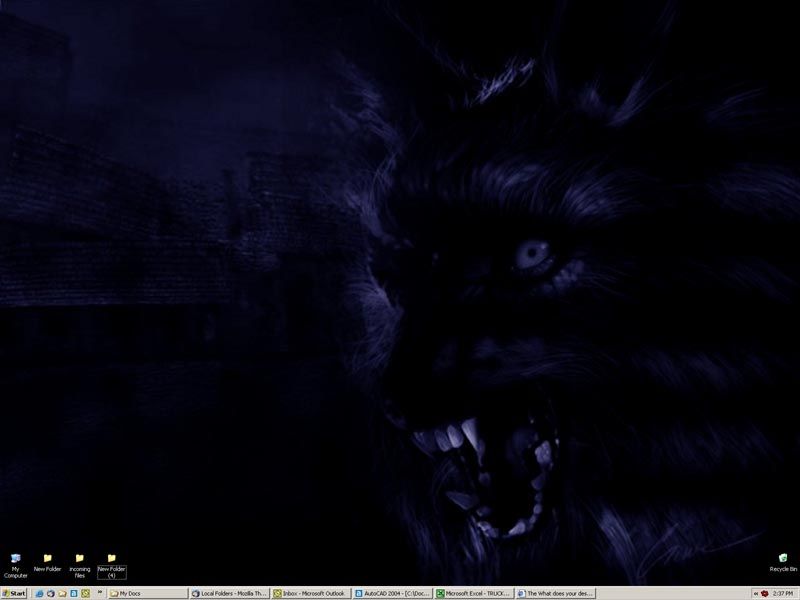The width and height of the screenshot is (800, 600).
Task: Switch to Local Folders - Mozilla Thunderbird window
Action: 229,593
